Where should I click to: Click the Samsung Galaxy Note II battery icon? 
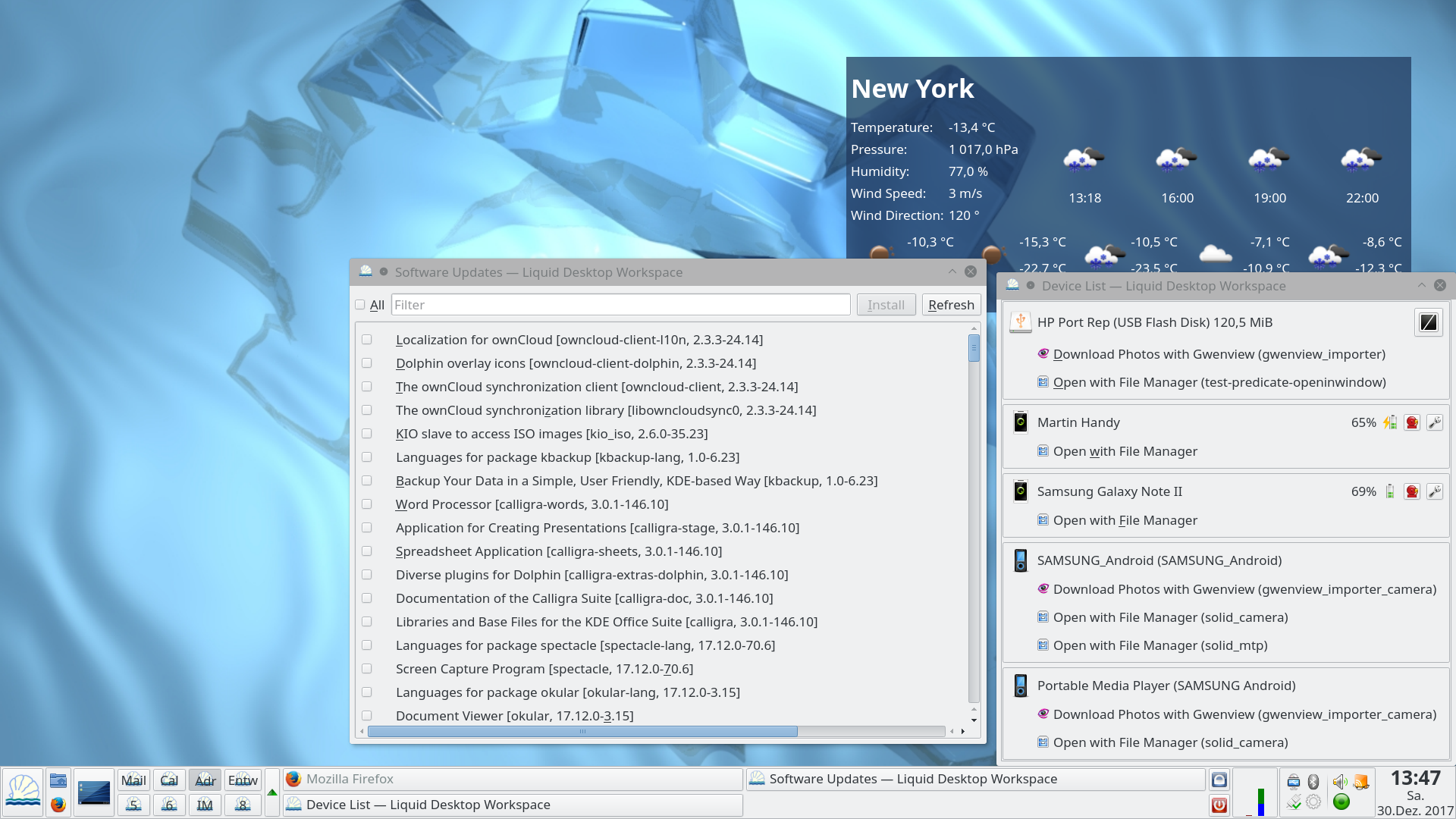pyautogui.click(x=1390, y=491)
